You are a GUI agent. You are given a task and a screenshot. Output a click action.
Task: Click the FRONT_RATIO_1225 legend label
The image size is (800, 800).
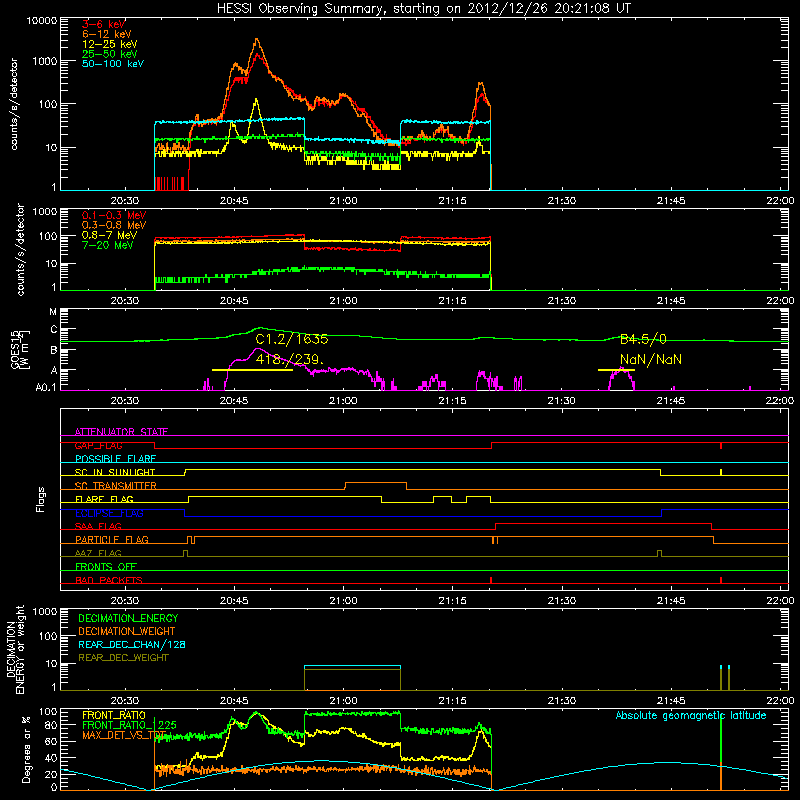coord(129,725)
